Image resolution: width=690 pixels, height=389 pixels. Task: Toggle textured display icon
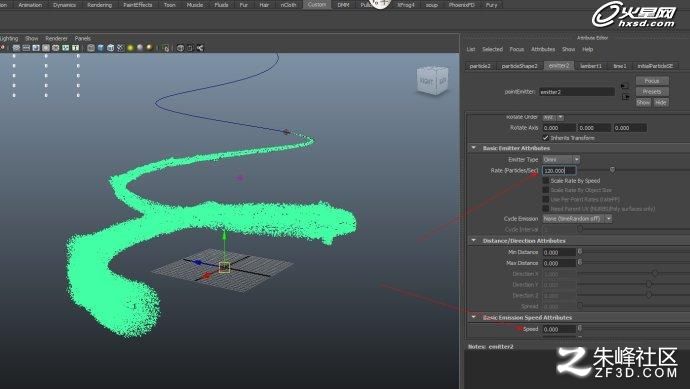(x=121, y=48)
